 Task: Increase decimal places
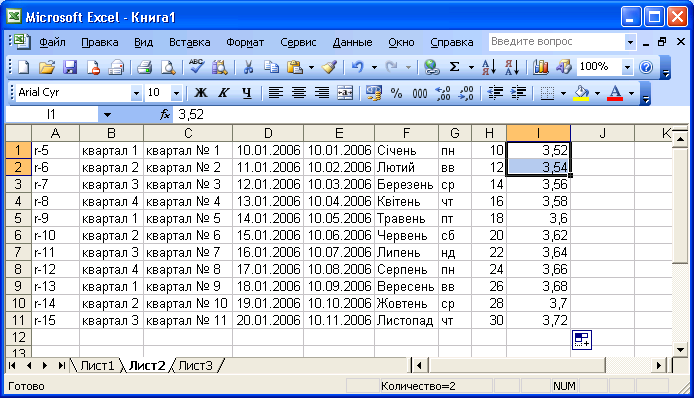[x=443, y=93]
